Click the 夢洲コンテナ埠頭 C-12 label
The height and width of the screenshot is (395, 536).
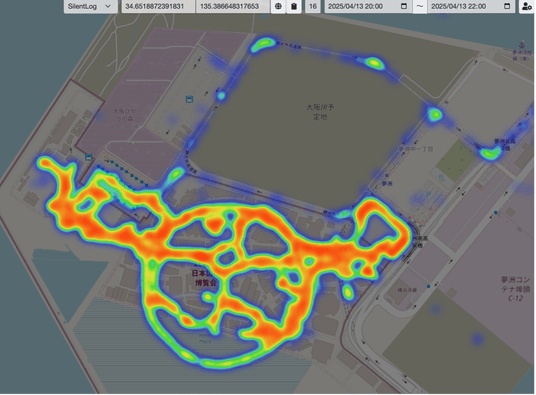pyautogui.click(x=516, y=289)
